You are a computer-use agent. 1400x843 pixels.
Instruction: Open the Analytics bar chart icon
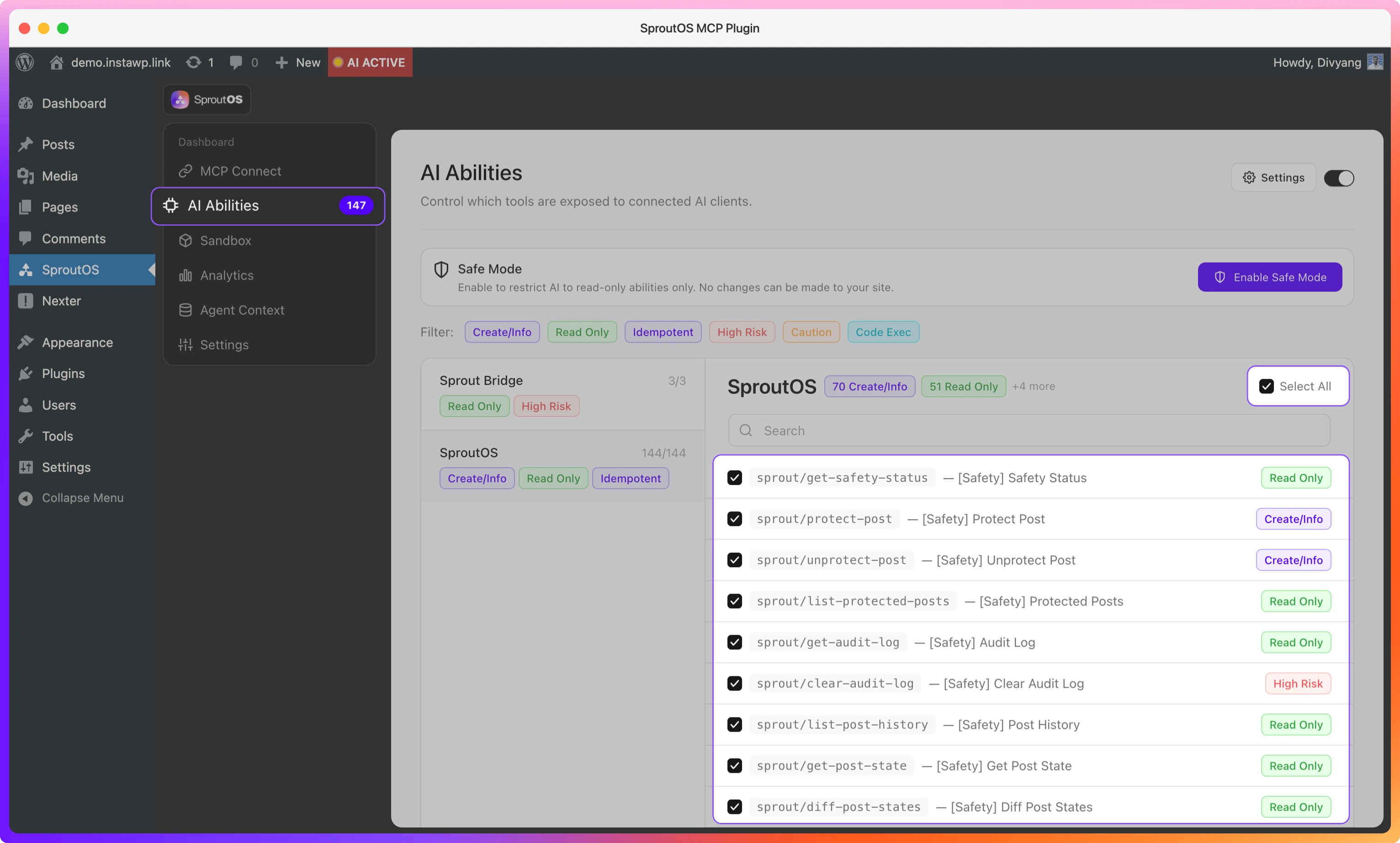185,275
